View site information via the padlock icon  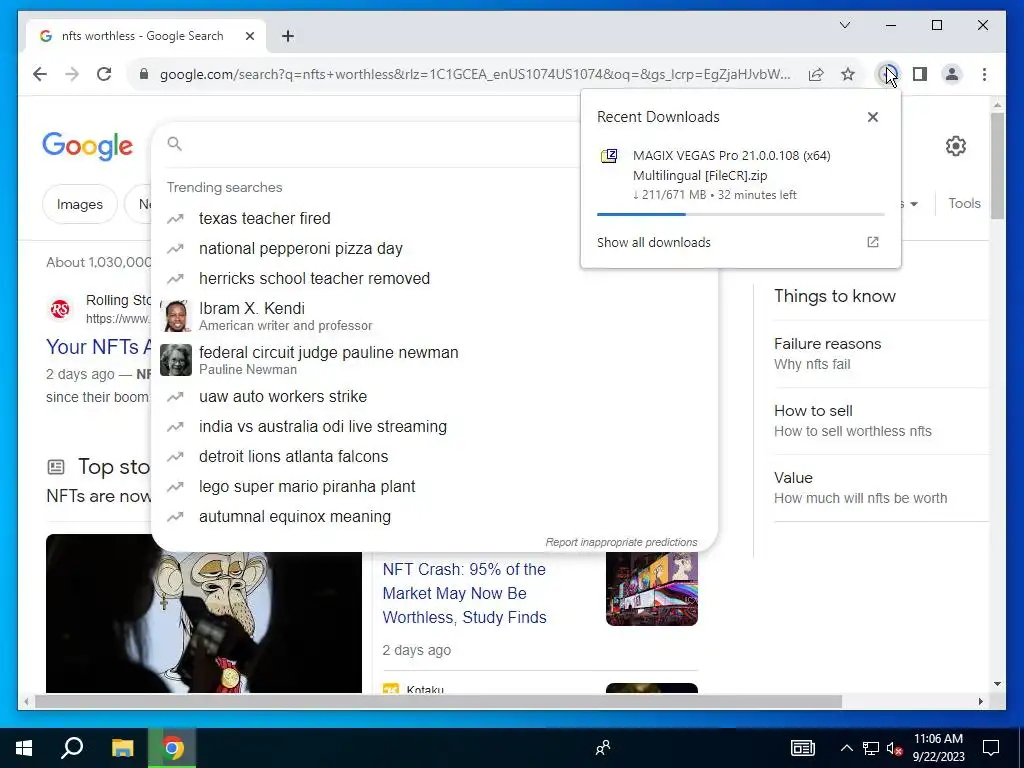click(x=144, y=74)
